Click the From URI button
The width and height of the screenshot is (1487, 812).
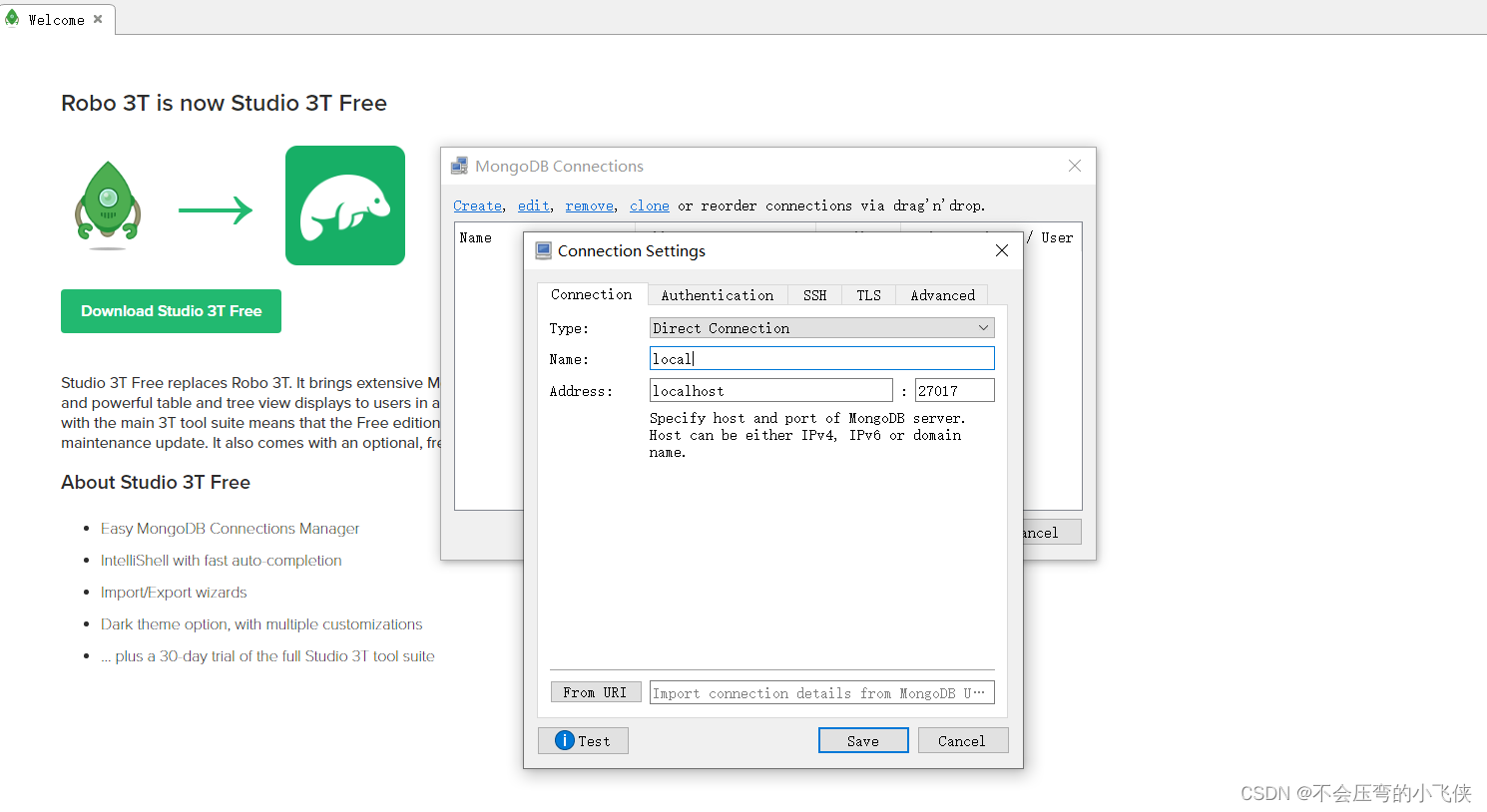click(x=596, y=691)
